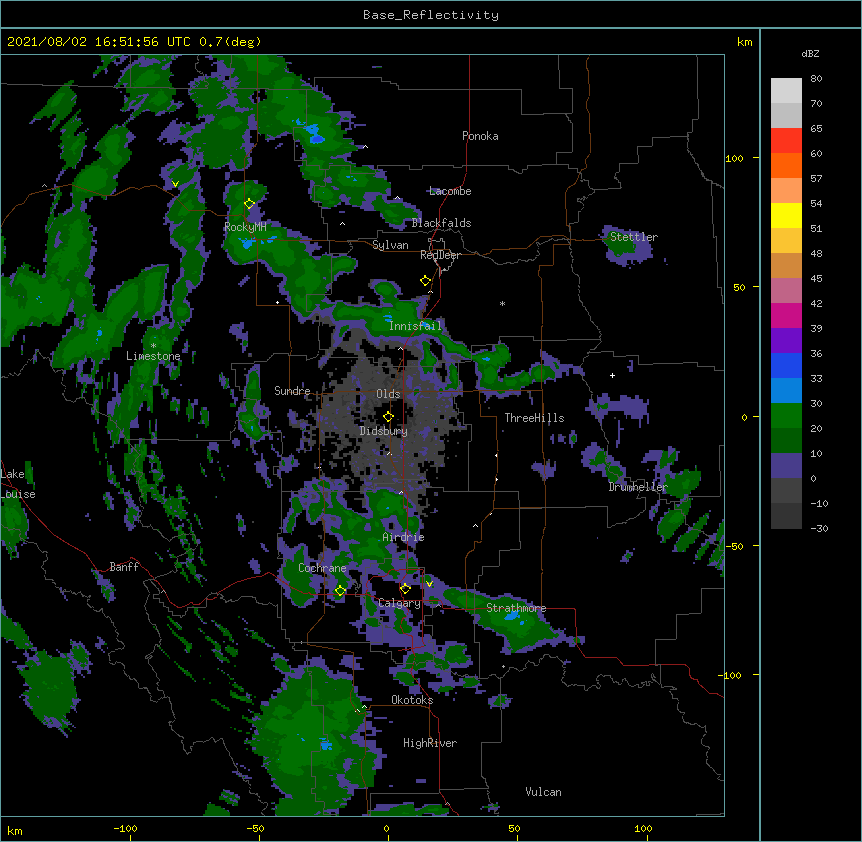The width and height of the screenshot is (862, 842).
Task: Click the RockyMH label
Action: point(245,227)
